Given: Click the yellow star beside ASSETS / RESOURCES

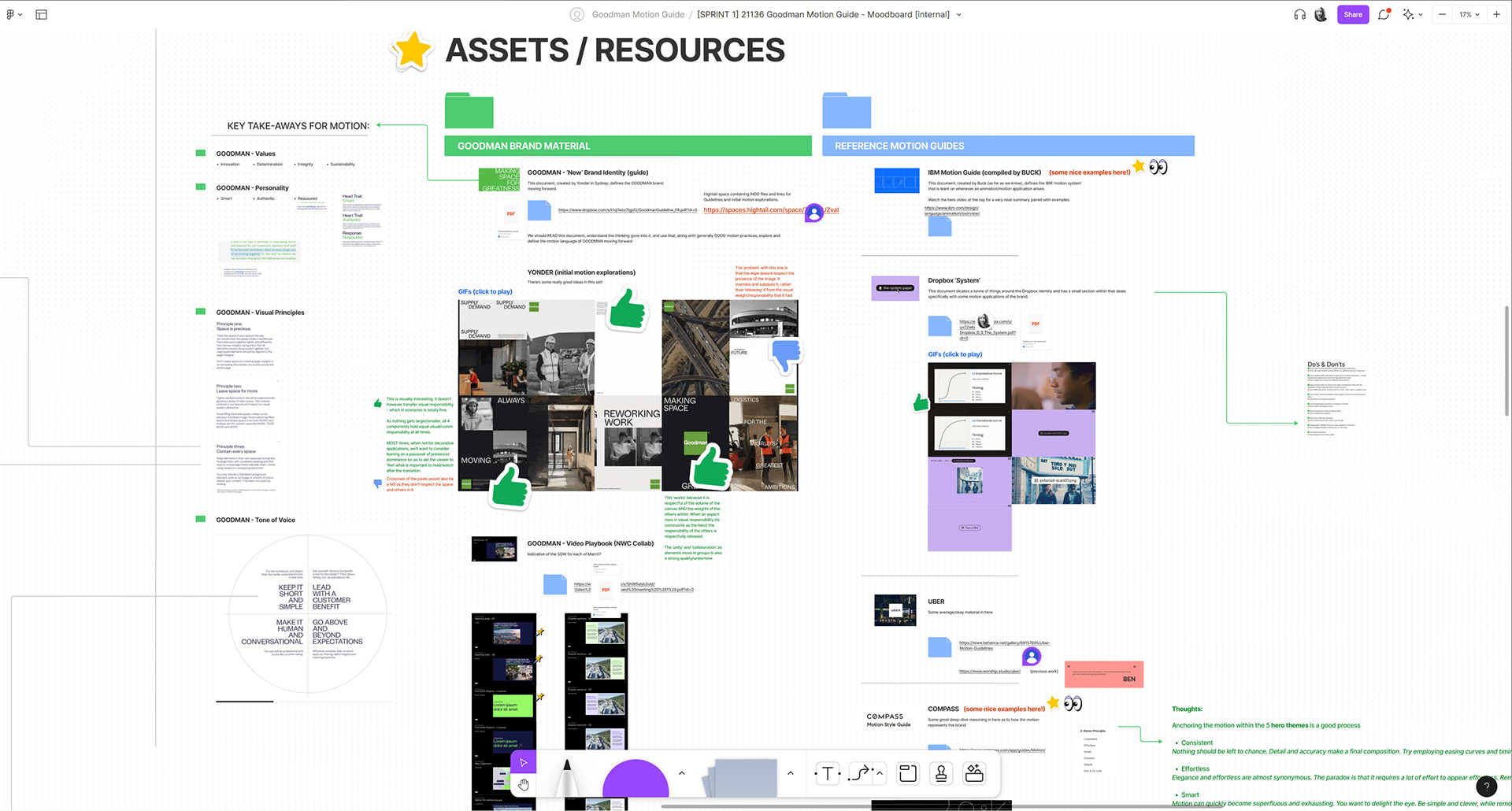Looking at the screenshot, I should pos(412,51).
